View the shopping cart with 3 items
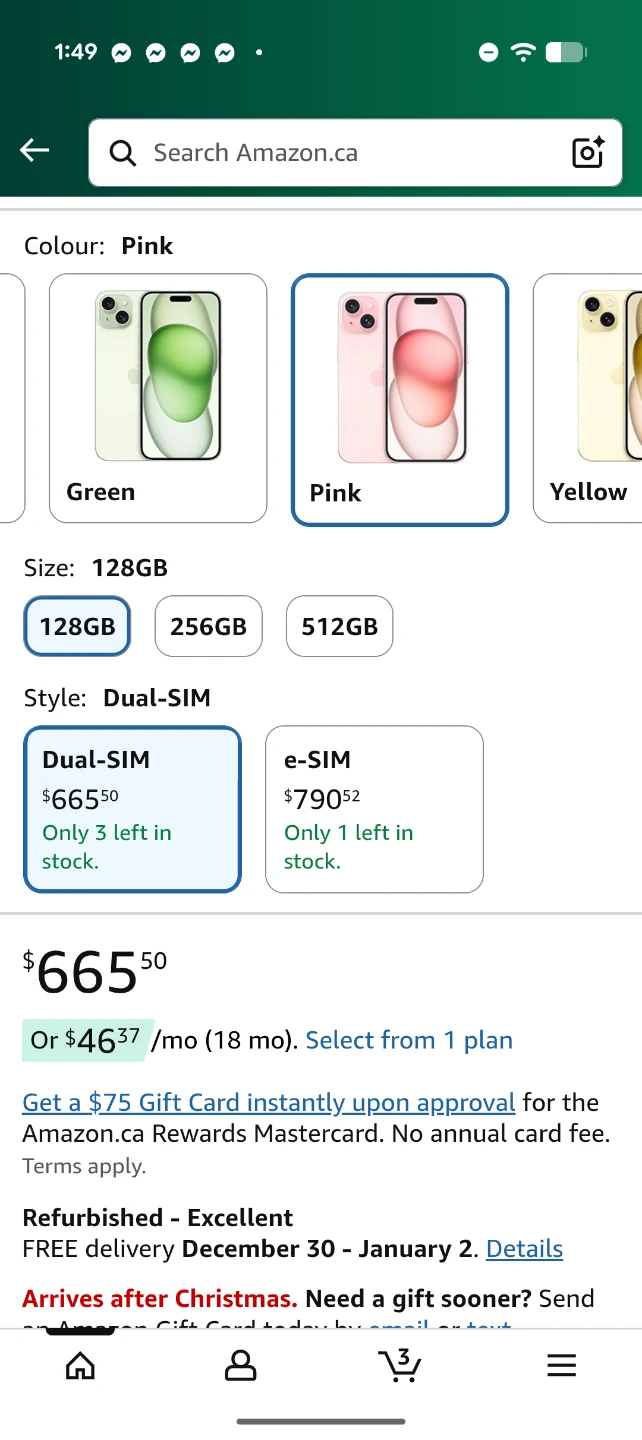 (x=400, y=1366)
